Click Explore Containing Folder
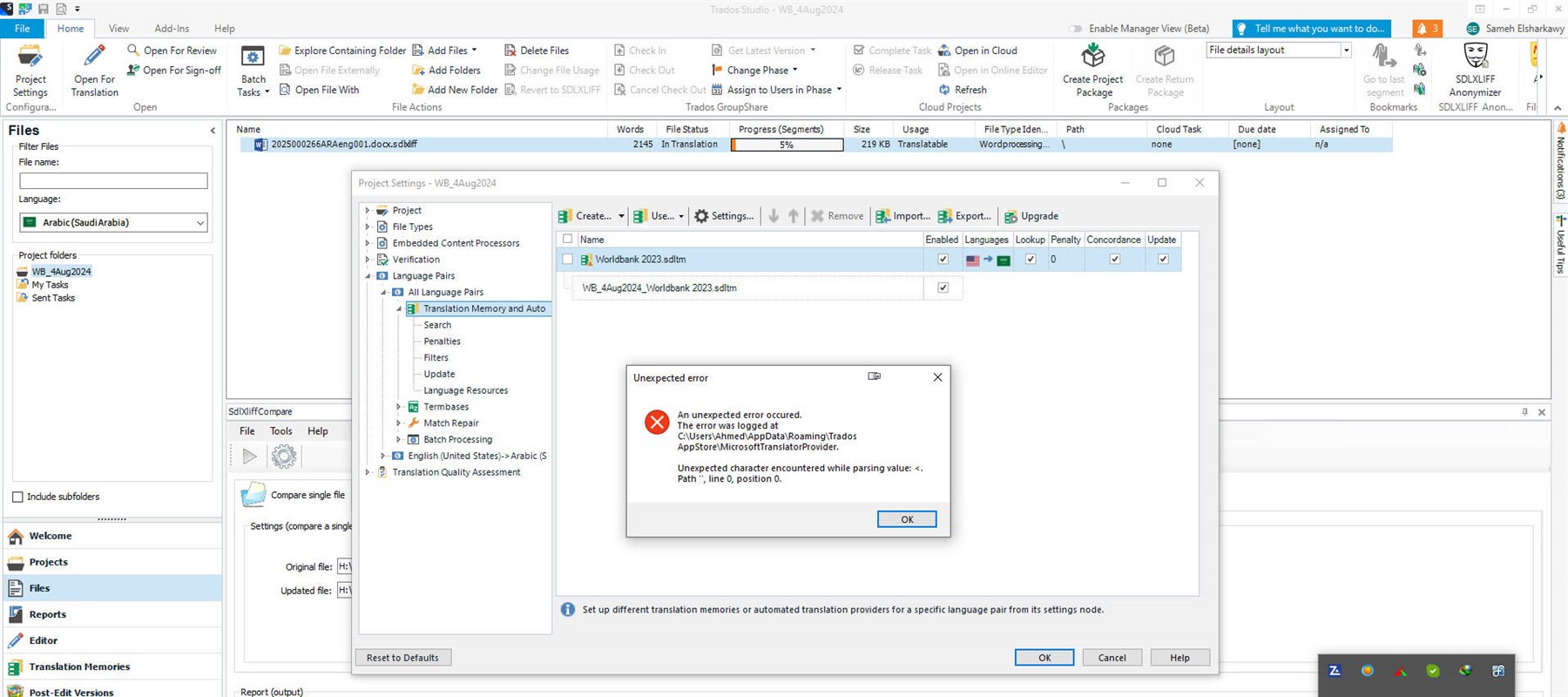Image resolution: width=1568 pixels, height=697 pixels. point(342,51)
